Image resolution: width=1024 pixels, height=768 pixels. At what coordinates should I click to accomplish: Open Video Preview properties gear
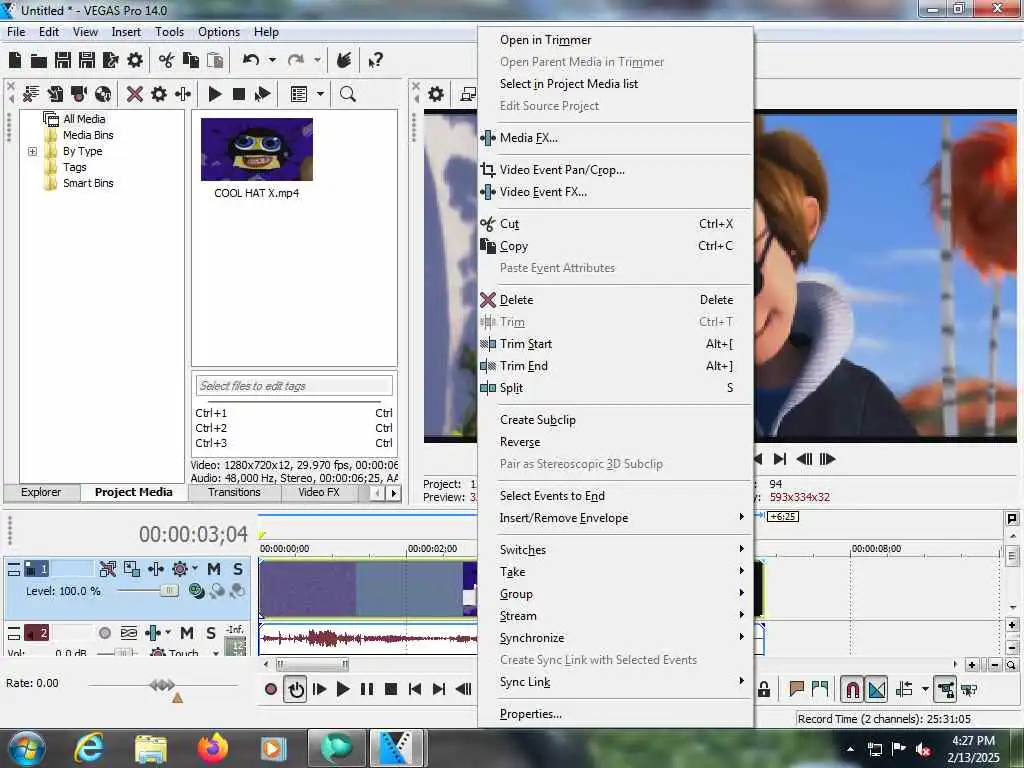(x=436, y=94)
